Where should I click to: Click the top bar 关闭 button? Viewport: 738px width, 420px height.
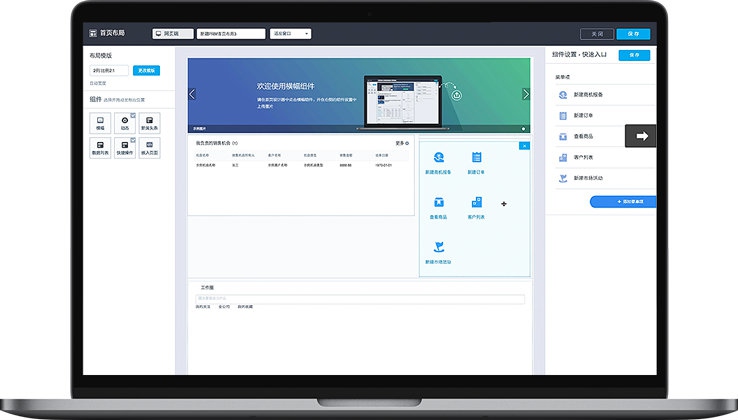pos(597,34)
